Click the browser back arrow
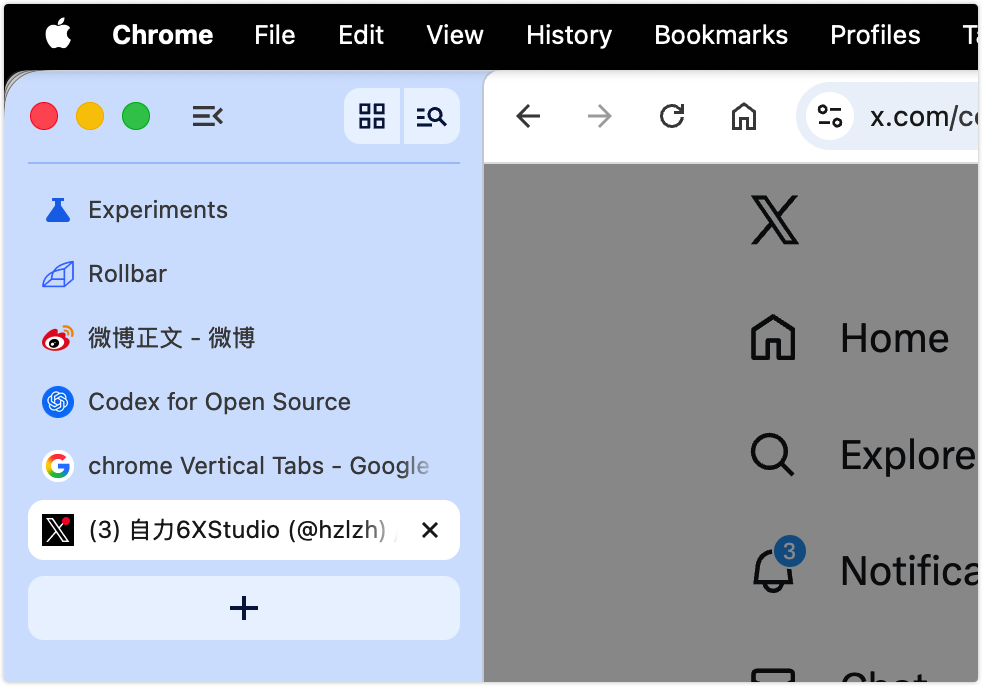982x686 pixels. coord(528,117)
